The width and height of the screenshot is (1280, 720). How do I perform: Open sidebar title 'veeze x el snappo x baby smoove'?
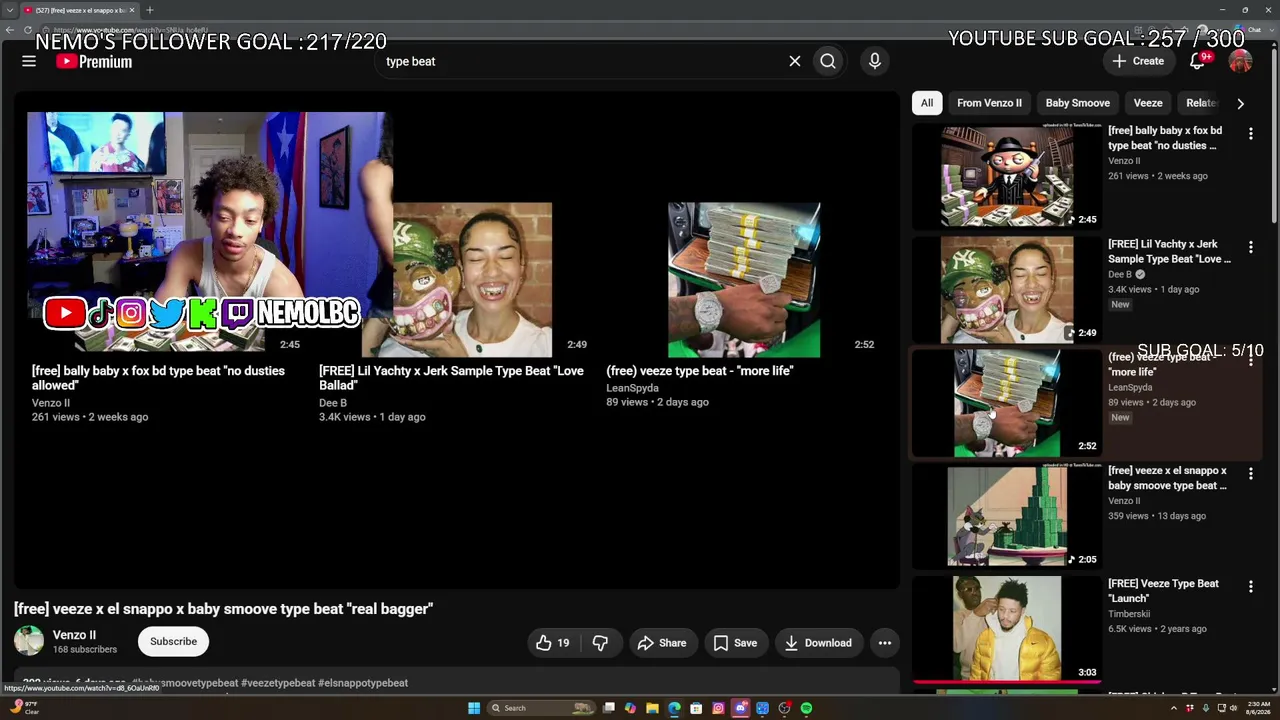pyautogui.click(x=1167, y=478)
